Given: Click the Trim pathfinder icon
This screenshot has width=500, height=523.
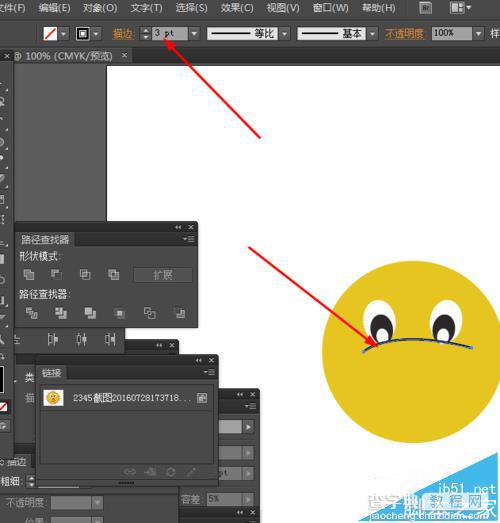Looking at the screenshot, I should pos(61,313).
